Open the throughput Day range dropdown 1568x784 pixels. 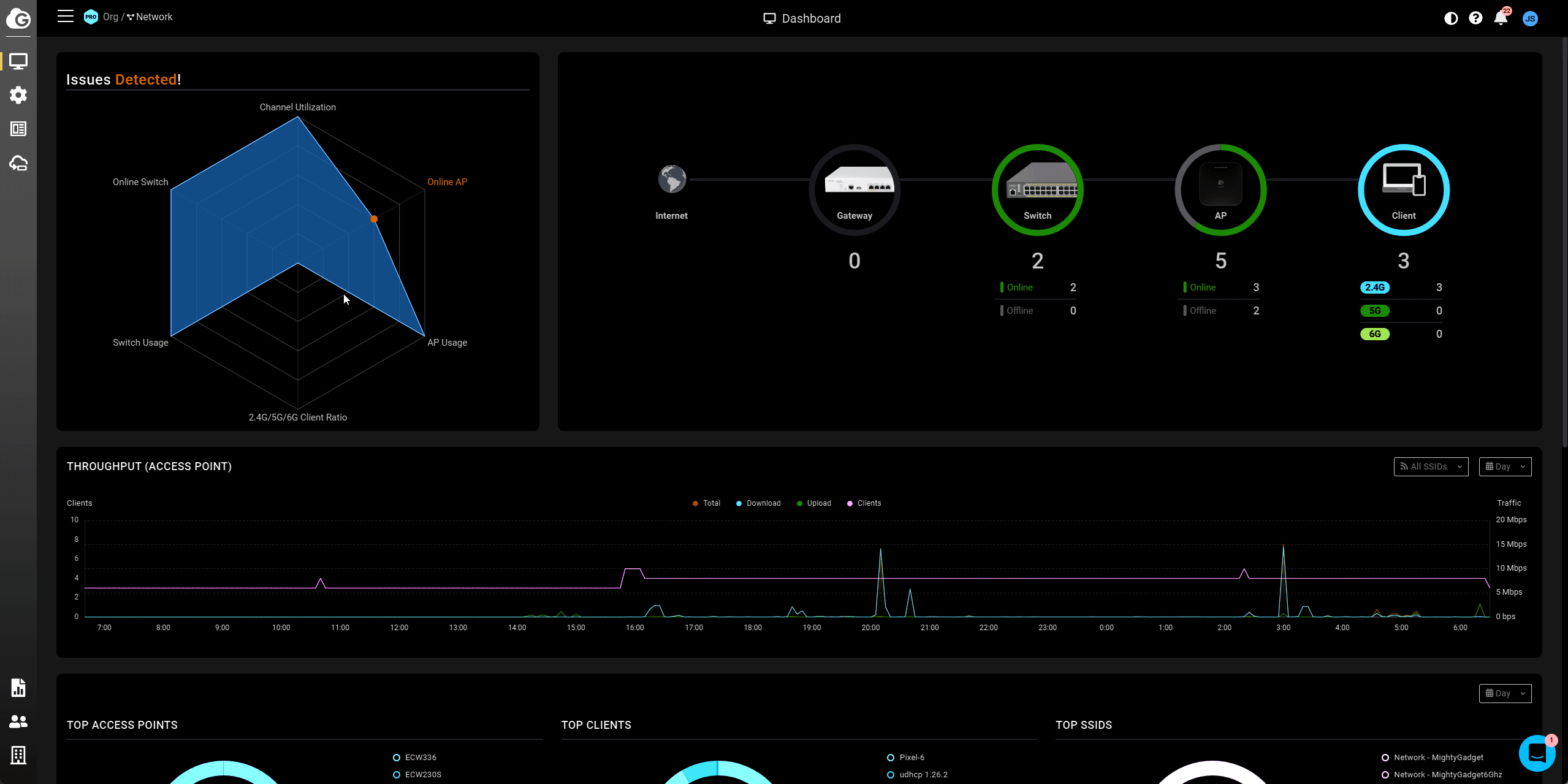pos(1505,466)
